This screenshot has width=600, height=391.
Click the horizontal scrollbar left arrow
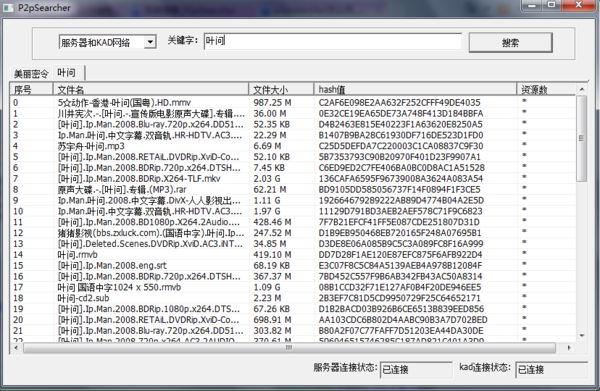(x=16, y=347)
